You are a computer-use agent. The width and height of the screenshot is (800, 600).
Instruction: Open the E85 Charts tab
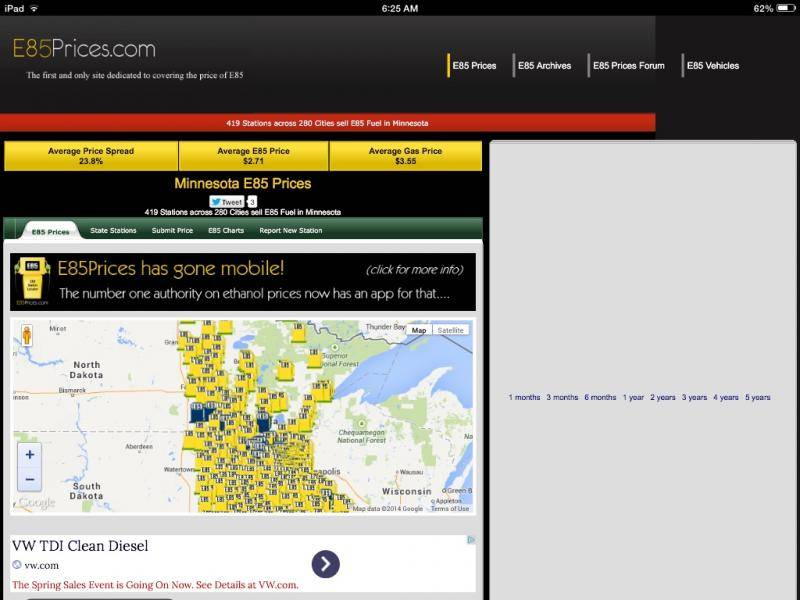[226, 231]
